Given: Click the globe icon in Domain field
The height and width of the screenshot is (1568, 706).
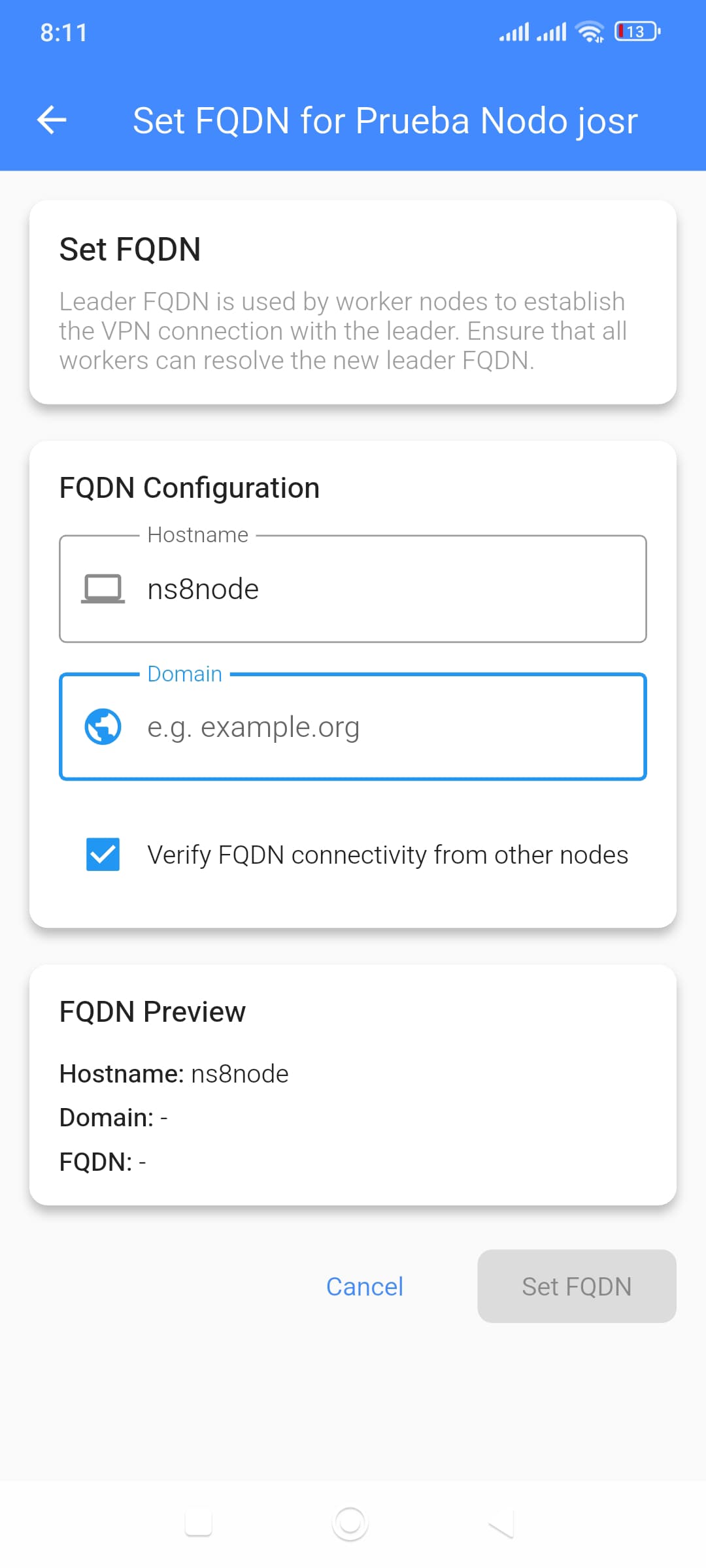Looking at the screenshot, I should (x=103, y=727).
